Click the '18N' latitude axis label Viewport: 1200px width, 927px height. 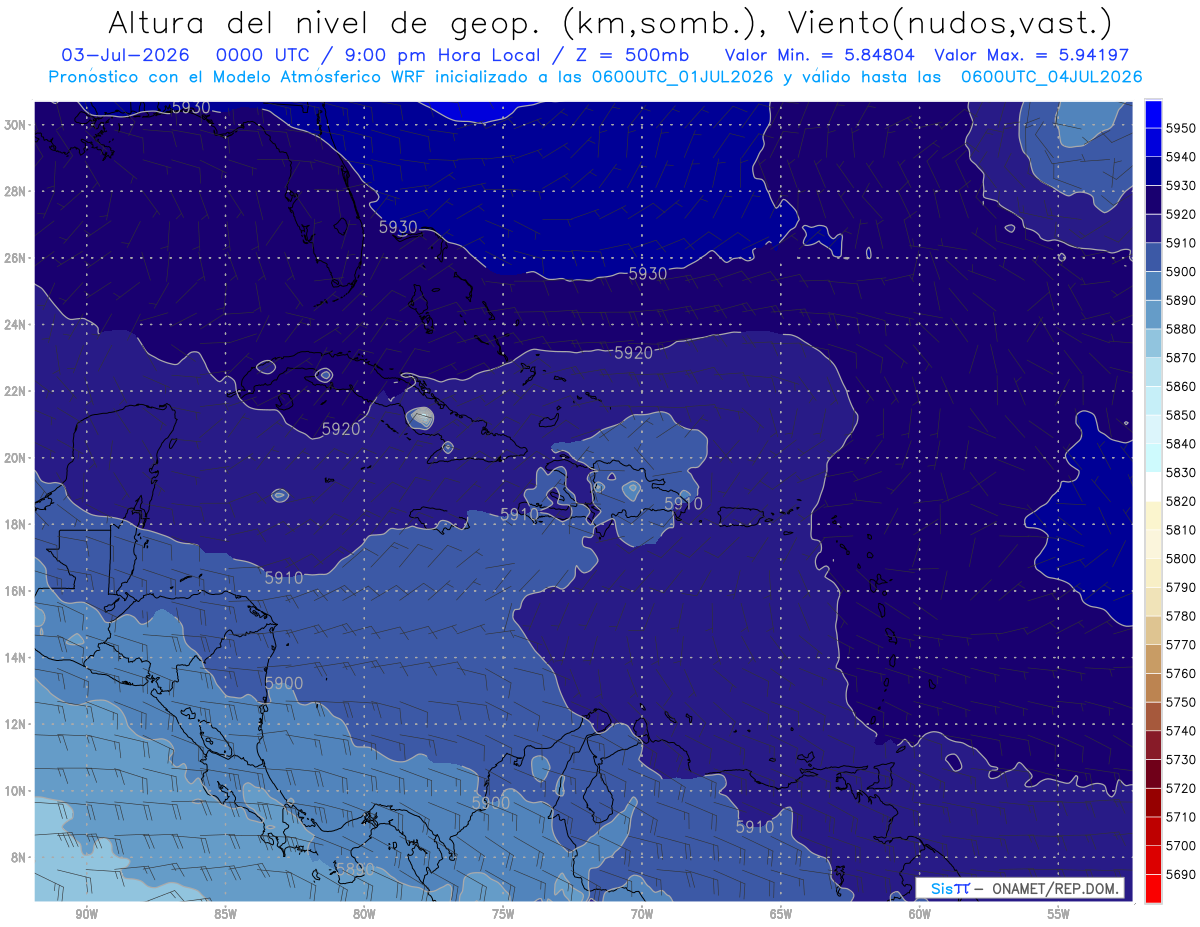click(x=15, y=524)
